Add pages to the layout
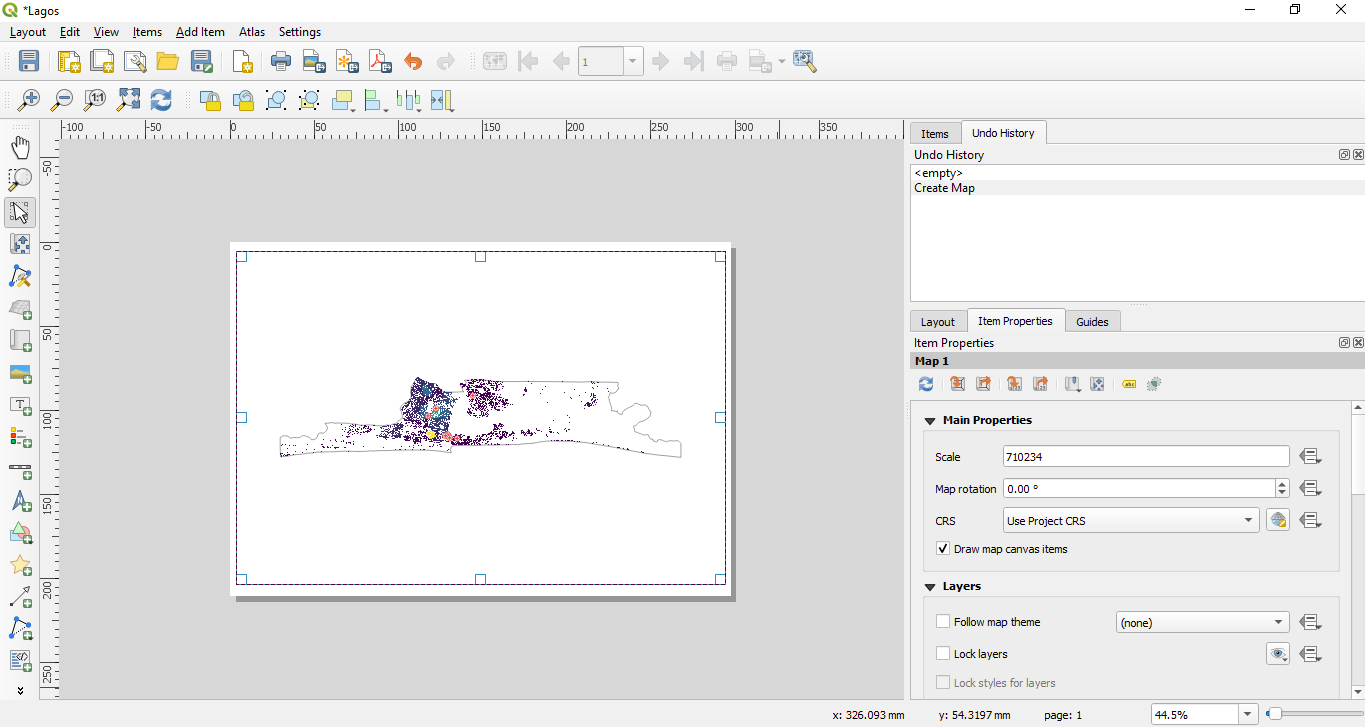The width and height of the screenshot is (1365, 727). coord(242,61)
